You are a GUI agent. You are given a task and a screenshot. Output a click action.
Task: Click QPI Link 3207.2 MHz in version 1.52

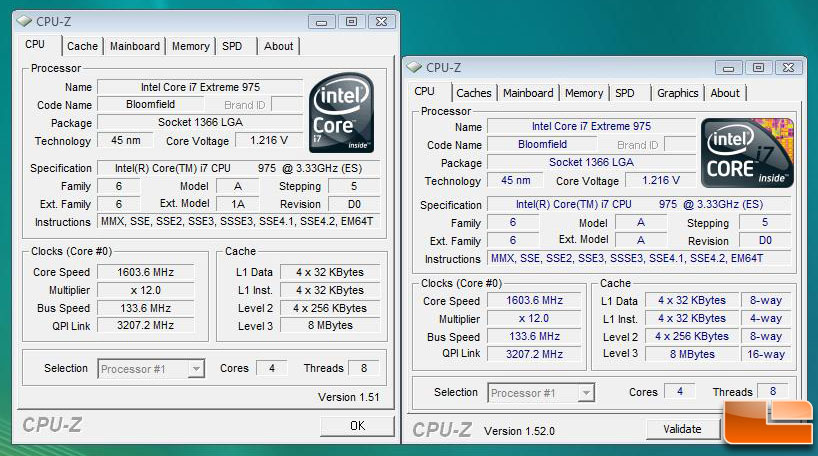pos(534,354)
